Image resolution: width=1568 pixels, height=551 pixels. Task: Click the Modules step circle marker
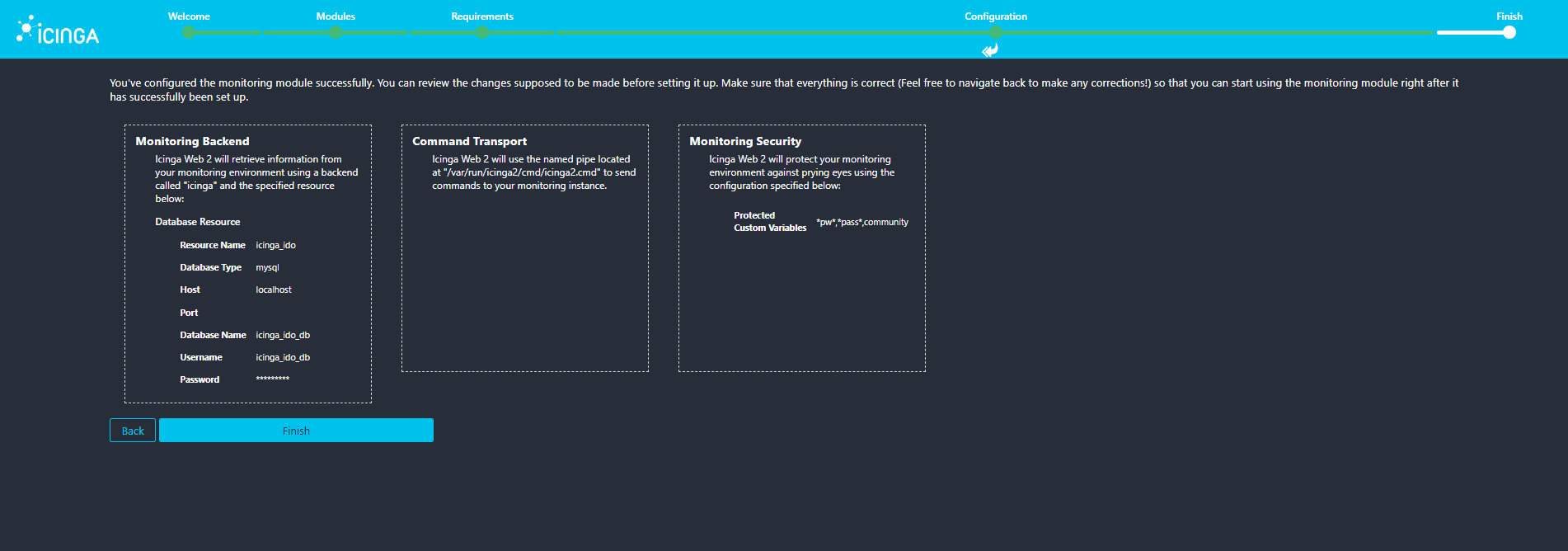coord(336,32)
